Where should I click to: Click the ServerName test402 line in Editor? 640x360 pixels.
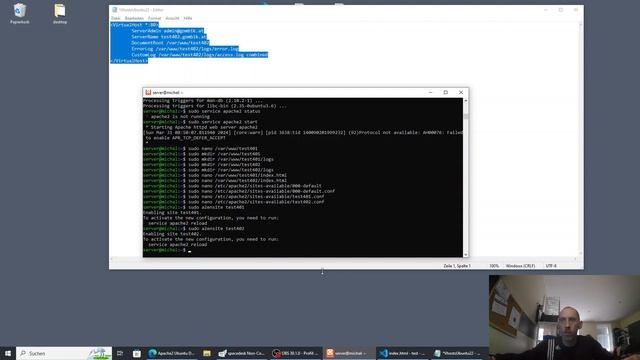pos(169,37)
